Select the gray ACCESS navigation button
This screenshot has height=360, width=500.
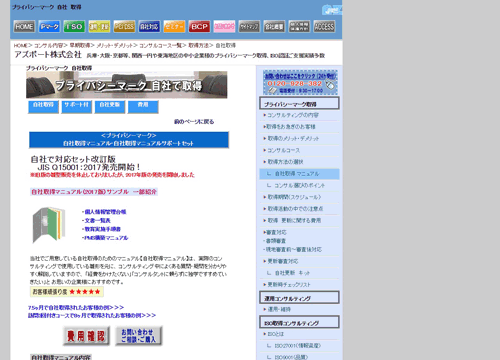pos(324,27)
